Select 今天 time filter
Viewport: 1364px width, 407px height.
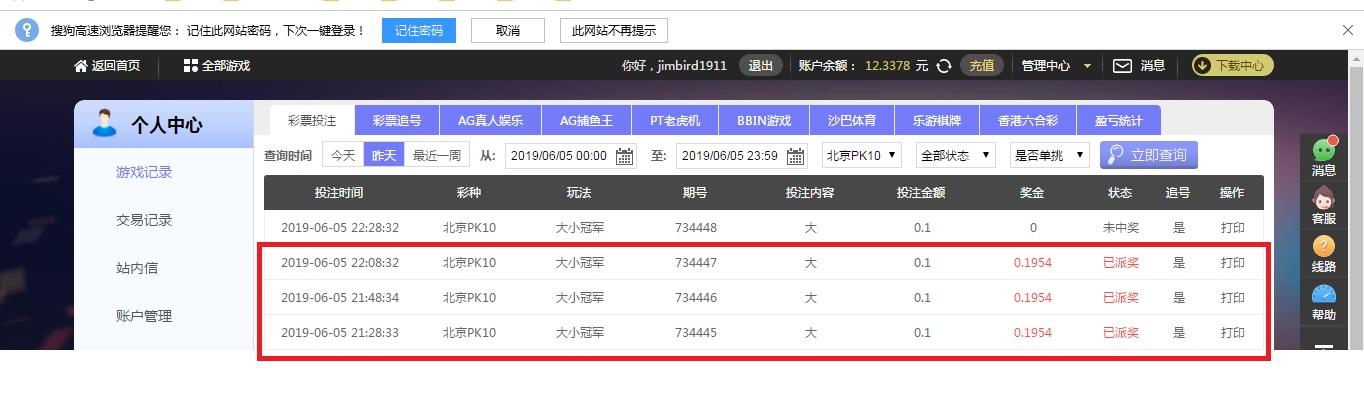point(343,156)
